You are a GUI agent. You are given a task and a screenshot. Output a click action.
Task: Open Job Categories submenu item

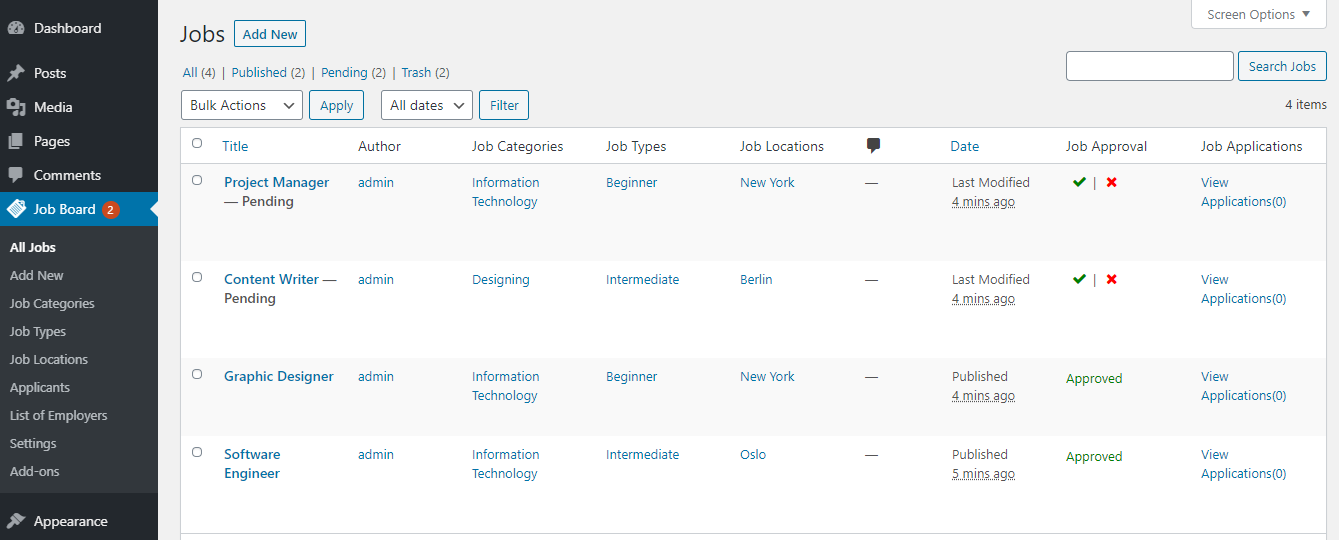tap(52, 303)
